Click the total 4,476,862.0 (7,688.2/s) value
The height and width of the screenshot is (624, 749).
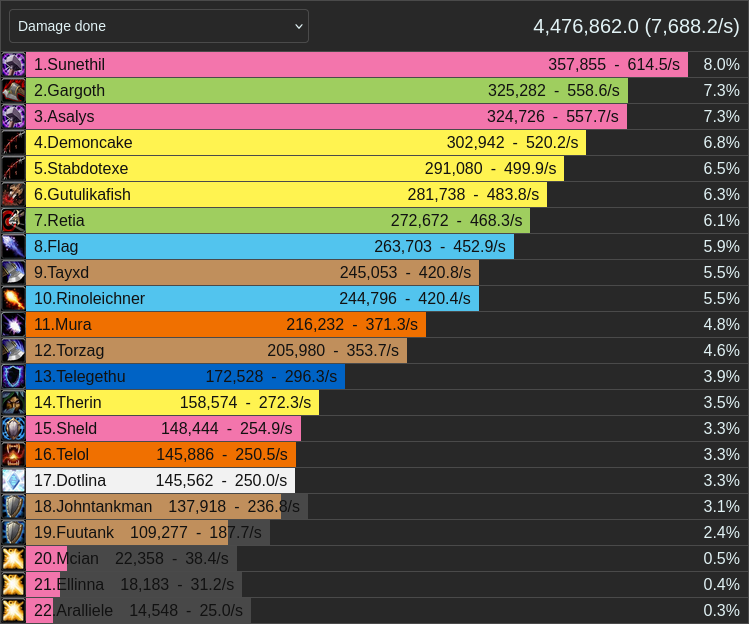tap(636, 26)
